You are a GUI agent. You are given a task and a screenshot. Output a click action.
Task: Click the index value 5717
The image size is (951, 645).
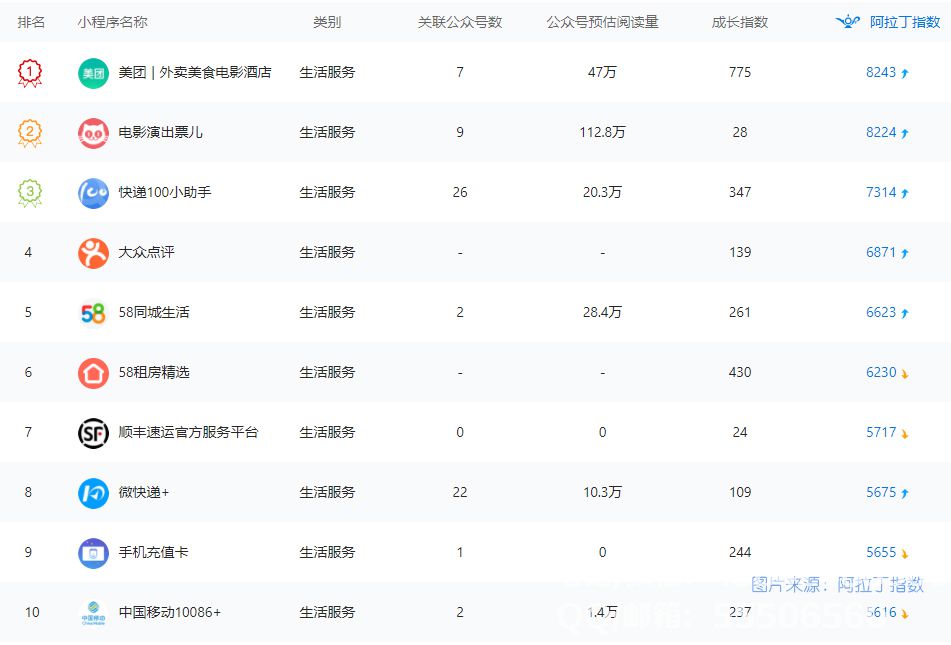[x=881, y=433]
